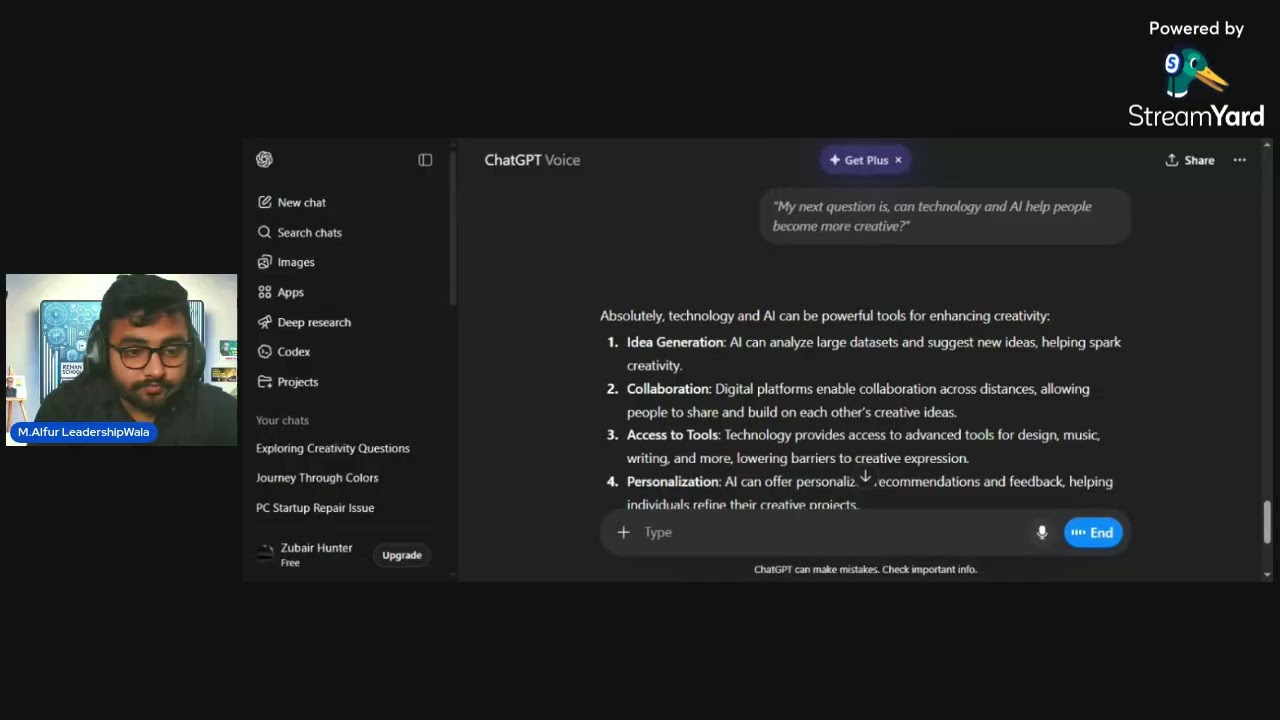This screenshot has width=1280, height=720.
Task: Open the conversation options ellipsis menu
Action: 1240,160
